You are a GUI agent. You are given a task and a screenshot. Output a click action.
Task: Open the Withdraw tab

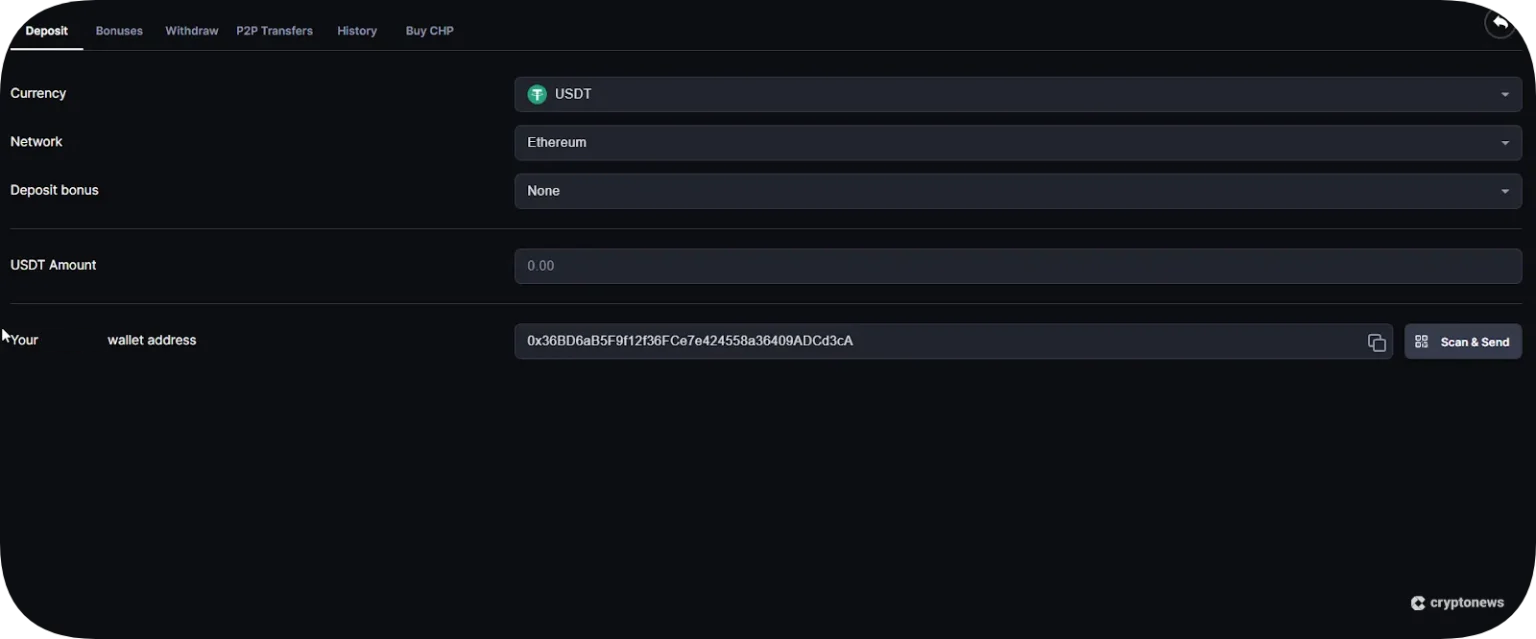pos(191,31)
